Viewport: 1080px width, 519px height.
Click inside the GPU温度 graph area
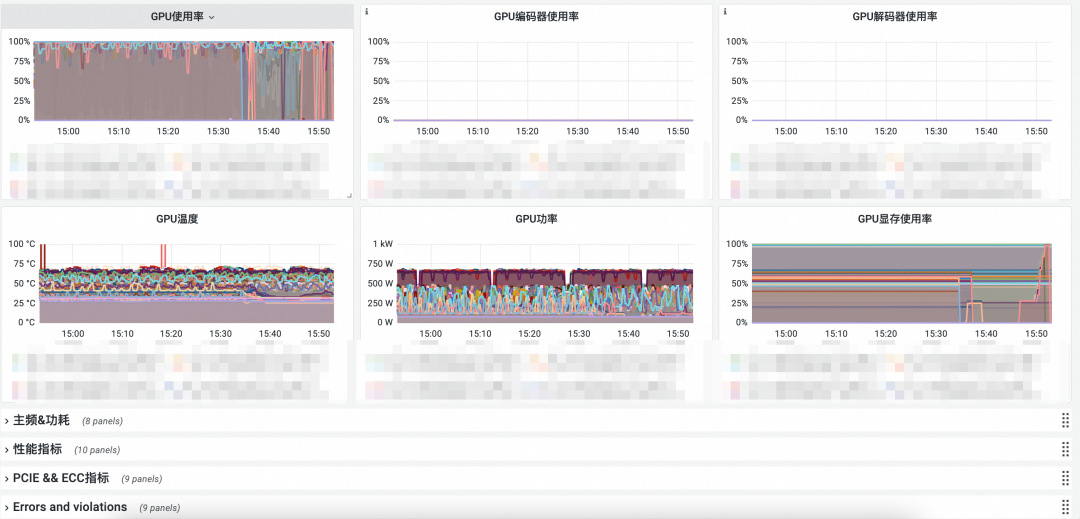[x=185, y=285]
